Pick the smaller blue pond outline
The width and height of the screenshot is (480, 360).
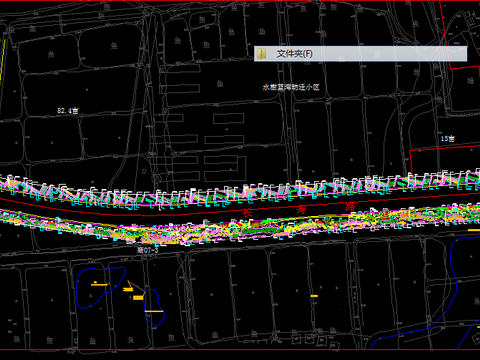pyautogui.click(x=154, y=307)
